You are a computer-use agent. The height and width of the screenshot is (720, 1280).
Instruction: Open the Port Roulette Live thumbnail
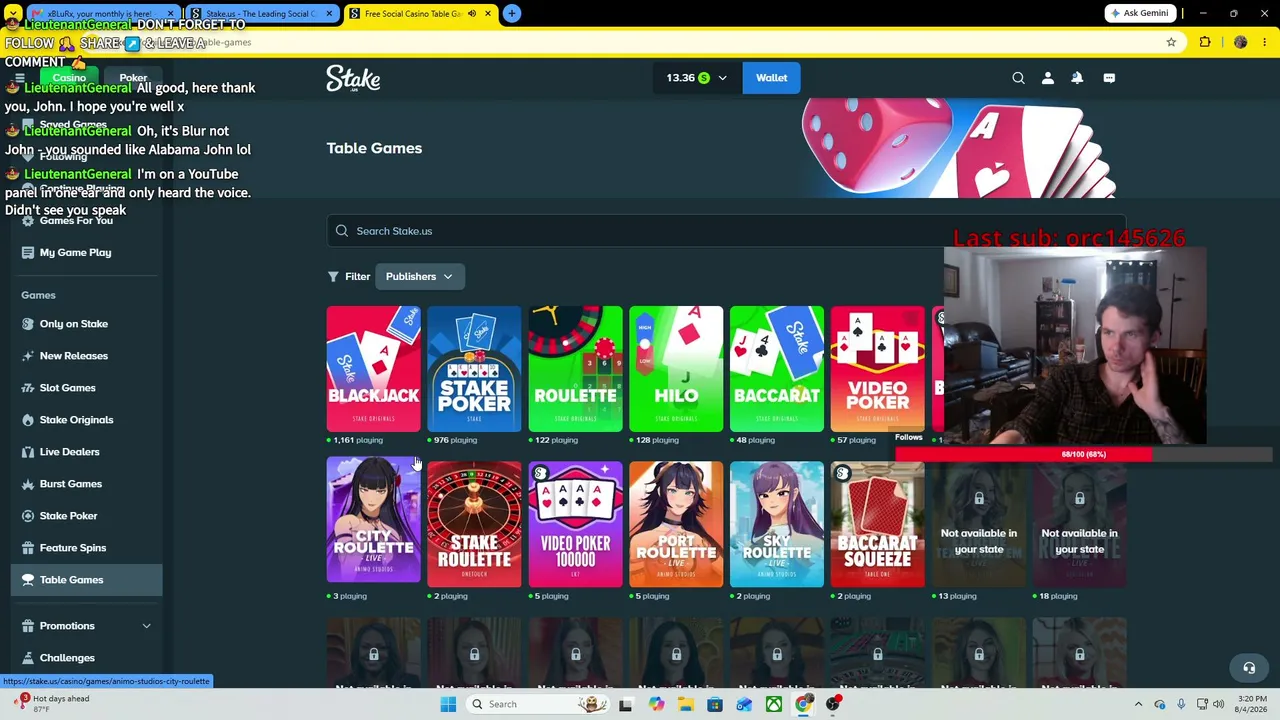click(676, 523)
